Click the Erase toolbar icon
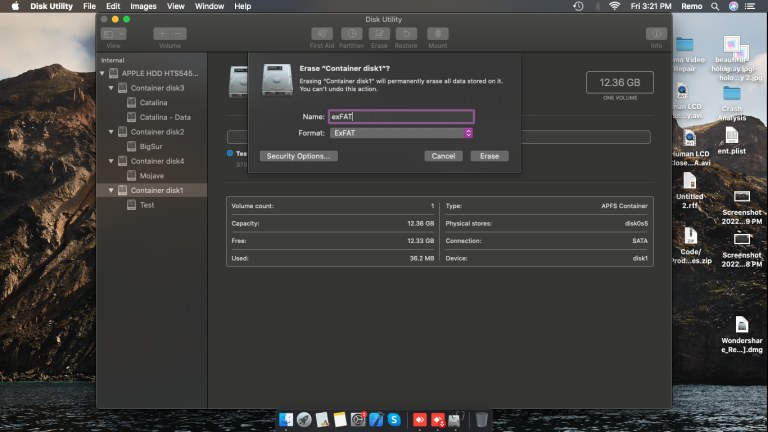Viewport: 768px width, 432px height. point(379,34)
